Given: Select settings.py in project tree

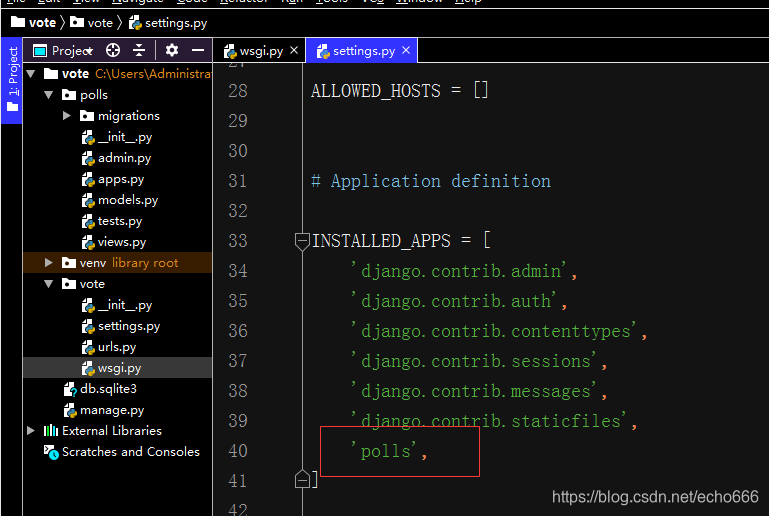Looking at the screenshot, I should click(128, 326).
